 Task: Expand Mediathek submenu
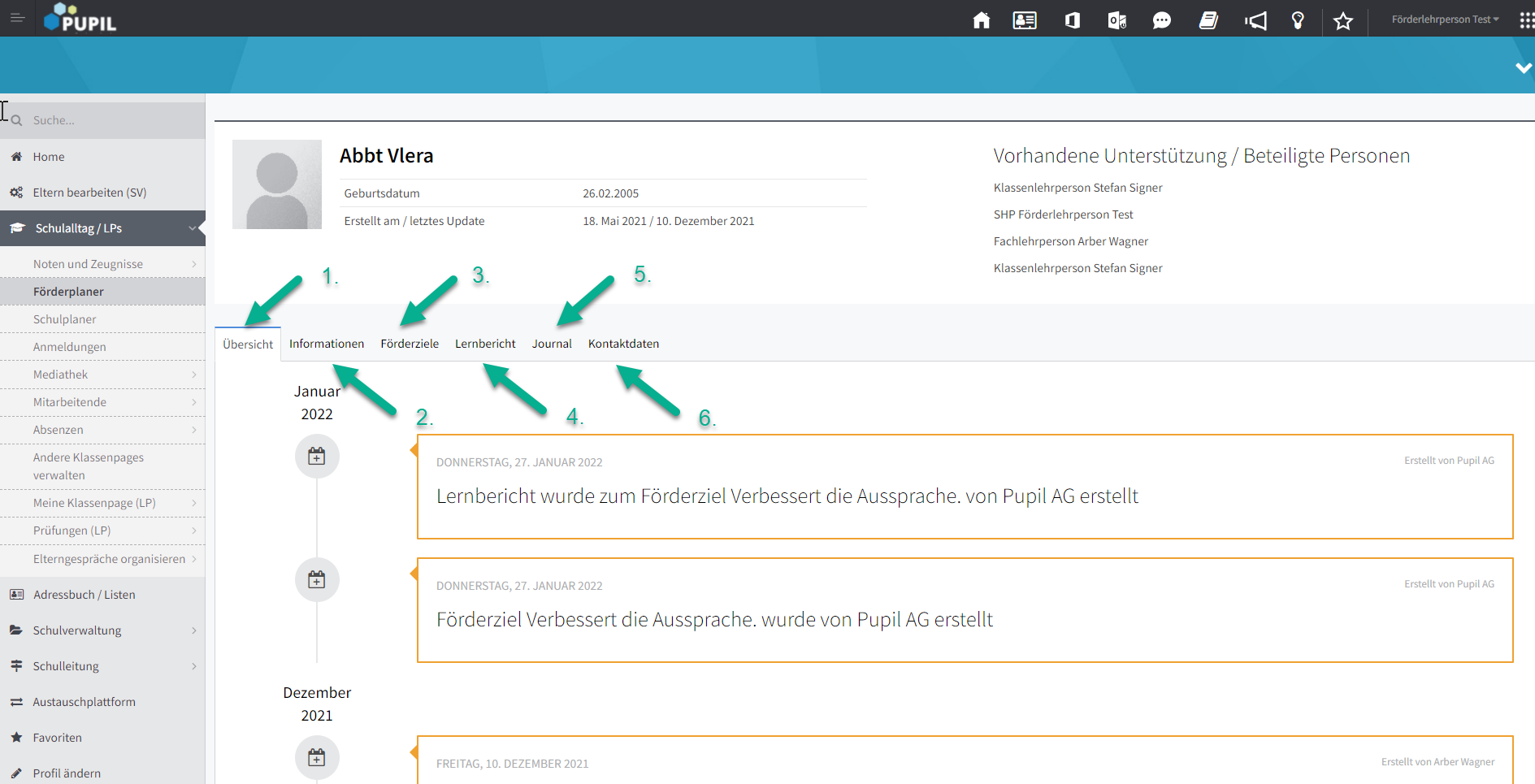(102, 375)
